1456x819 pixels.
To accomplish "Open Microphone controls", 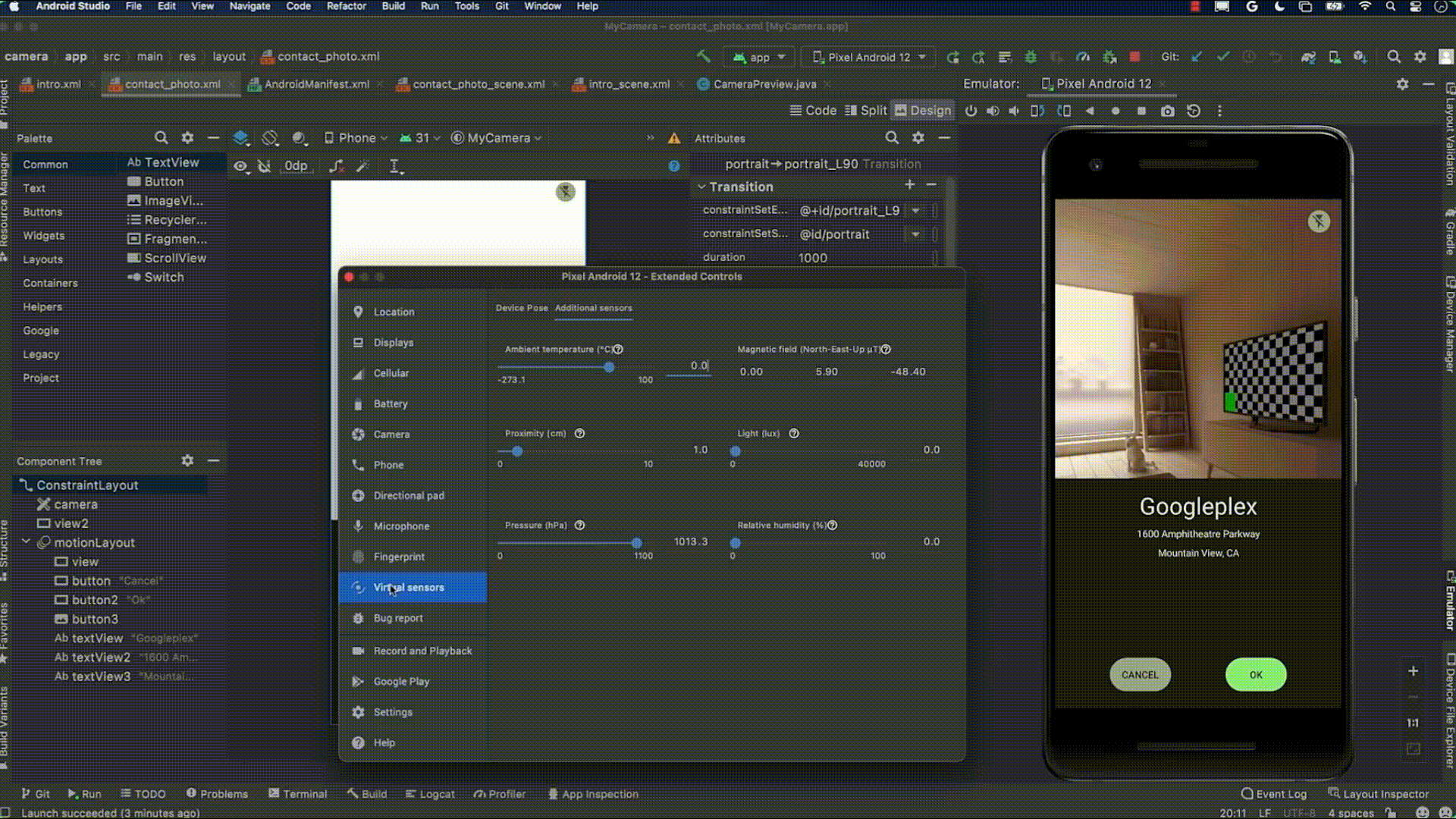I will pos(413,526).
